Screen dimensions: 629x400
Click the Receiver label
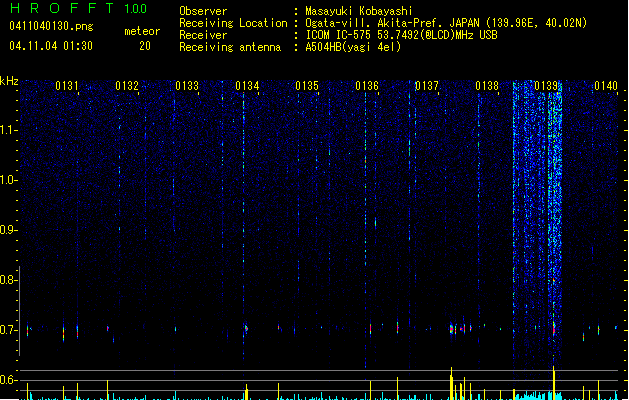click(x=203, y=35)
